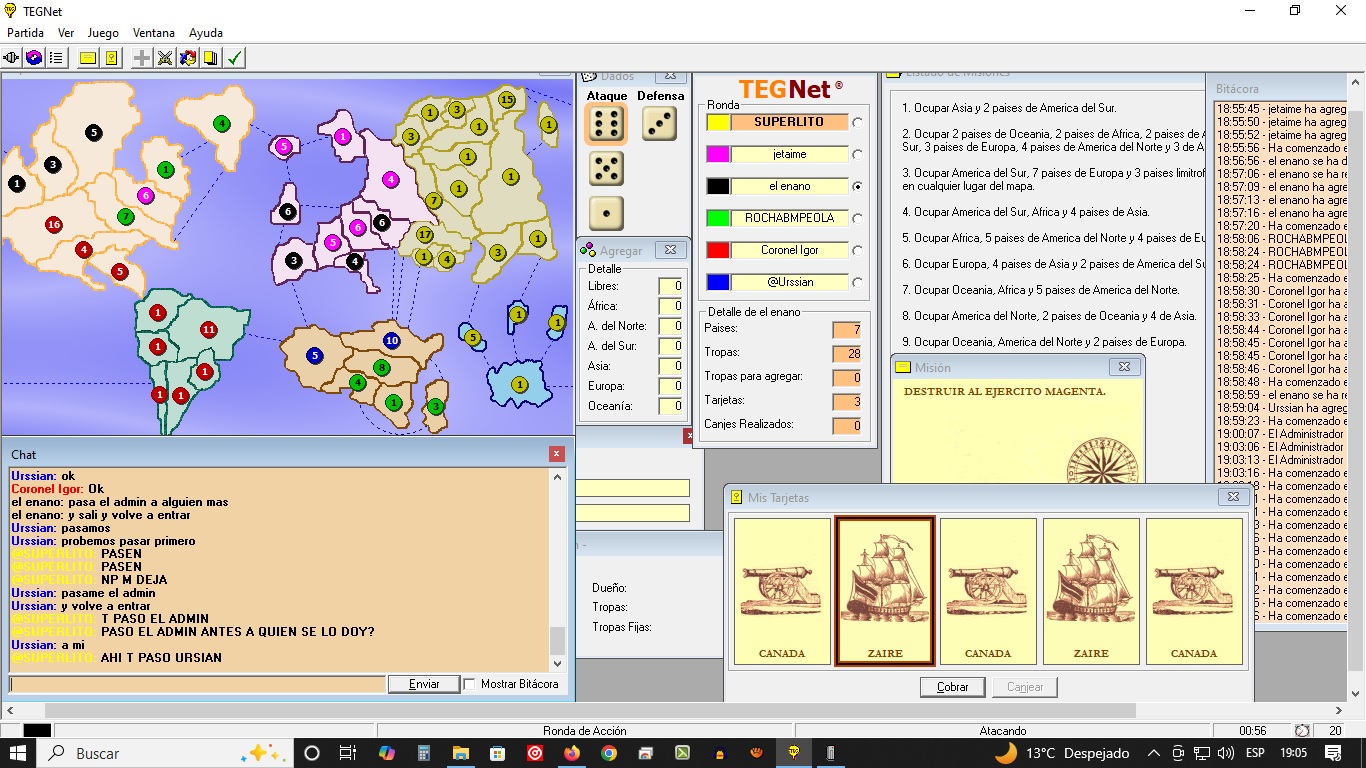1366x768 pixels.
Task: Click the Canjear button
Action: (x=1025, y=687)
